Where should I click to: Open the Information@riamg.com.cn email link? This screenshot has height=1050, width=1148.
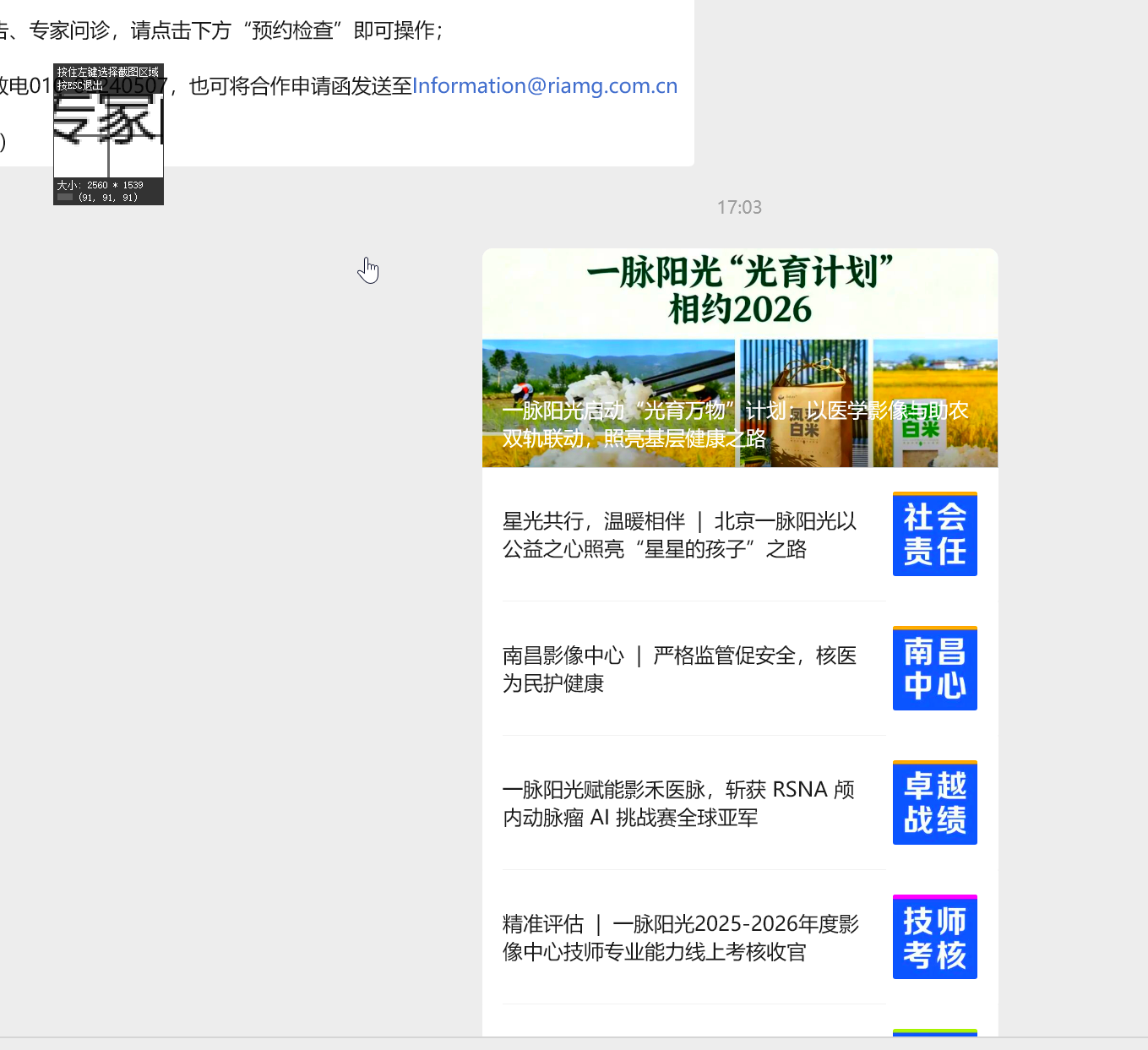[545, 86]
